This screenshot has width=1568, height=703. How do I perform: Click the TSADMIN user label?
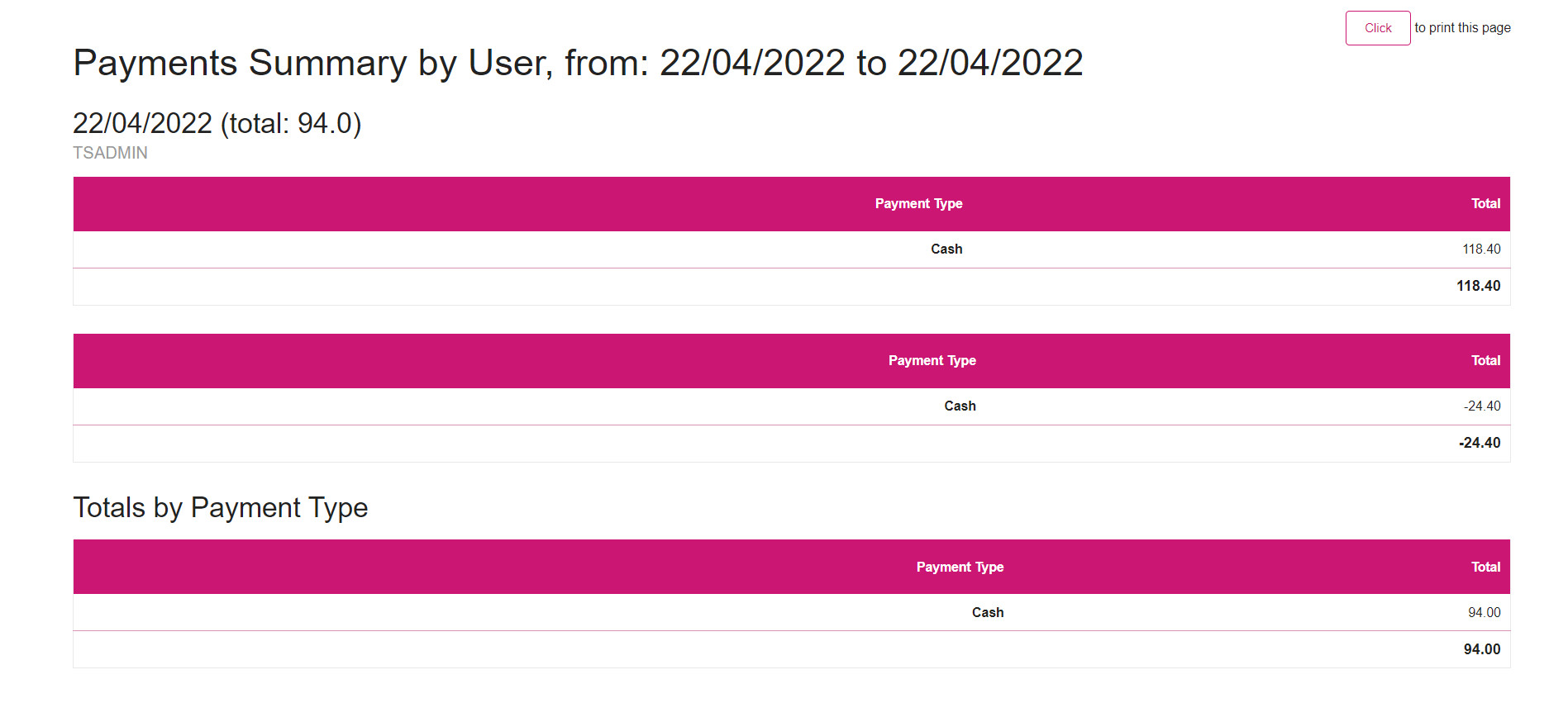pyautogui.click(x=111, y=153)
